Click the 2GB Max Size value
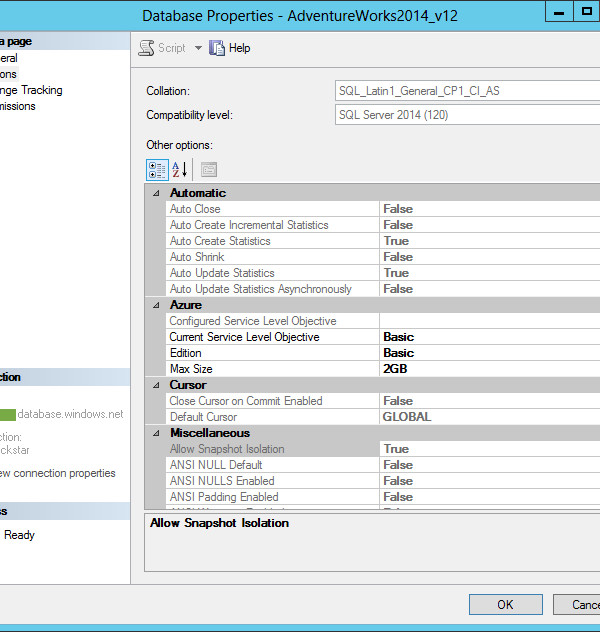The height and width of the screenshot is (632, 600). (395, 369)
